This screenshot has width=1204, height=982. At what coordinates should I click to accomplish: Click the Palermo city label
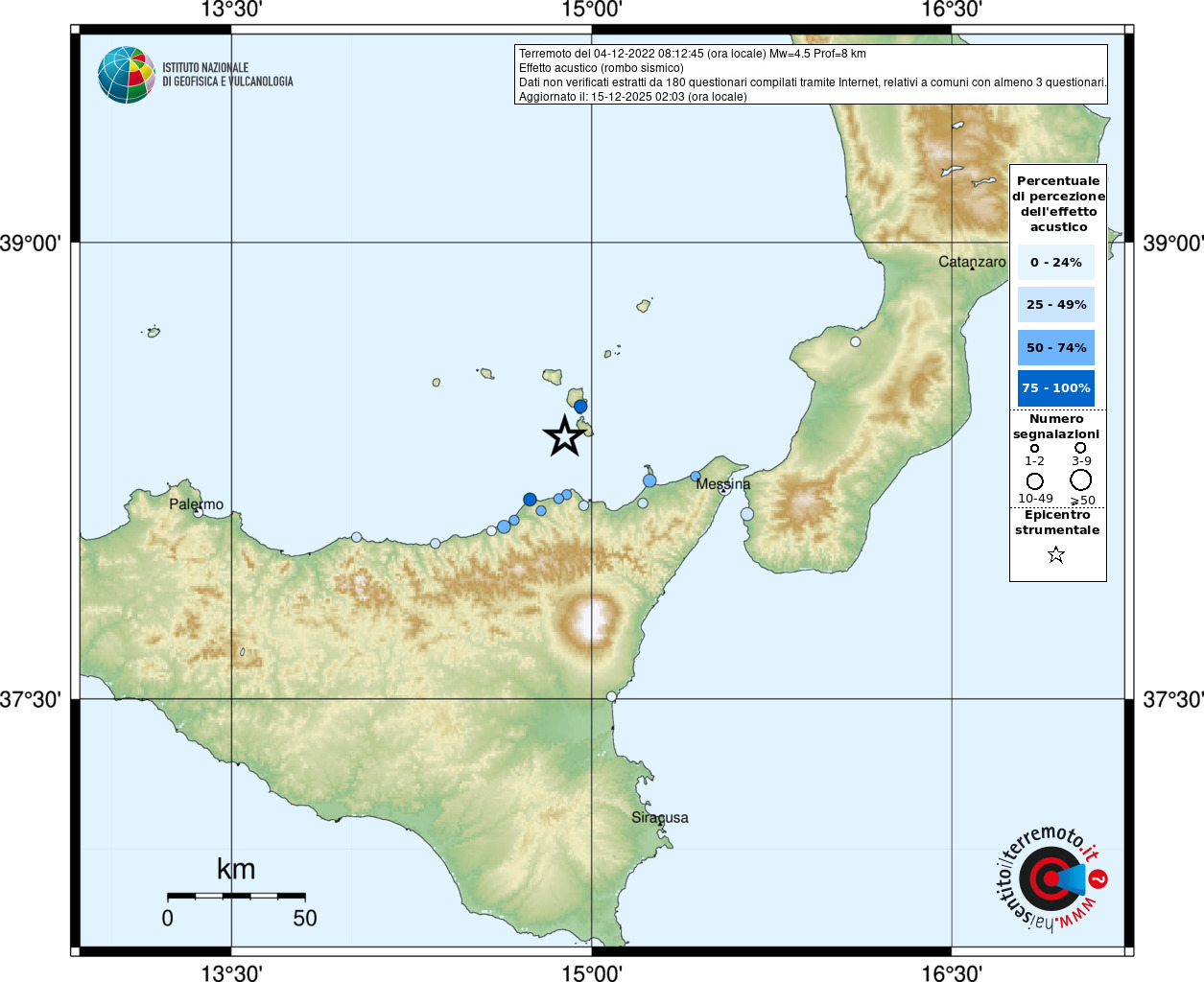pos(196,504)
